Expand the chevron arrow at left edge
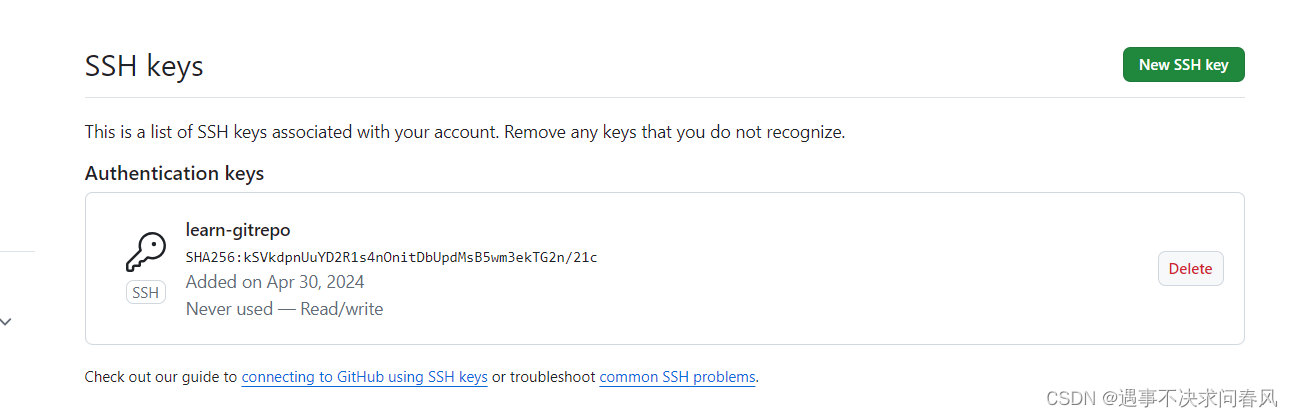The width and height of the screenshot is (1293, 417). point(6,322)
